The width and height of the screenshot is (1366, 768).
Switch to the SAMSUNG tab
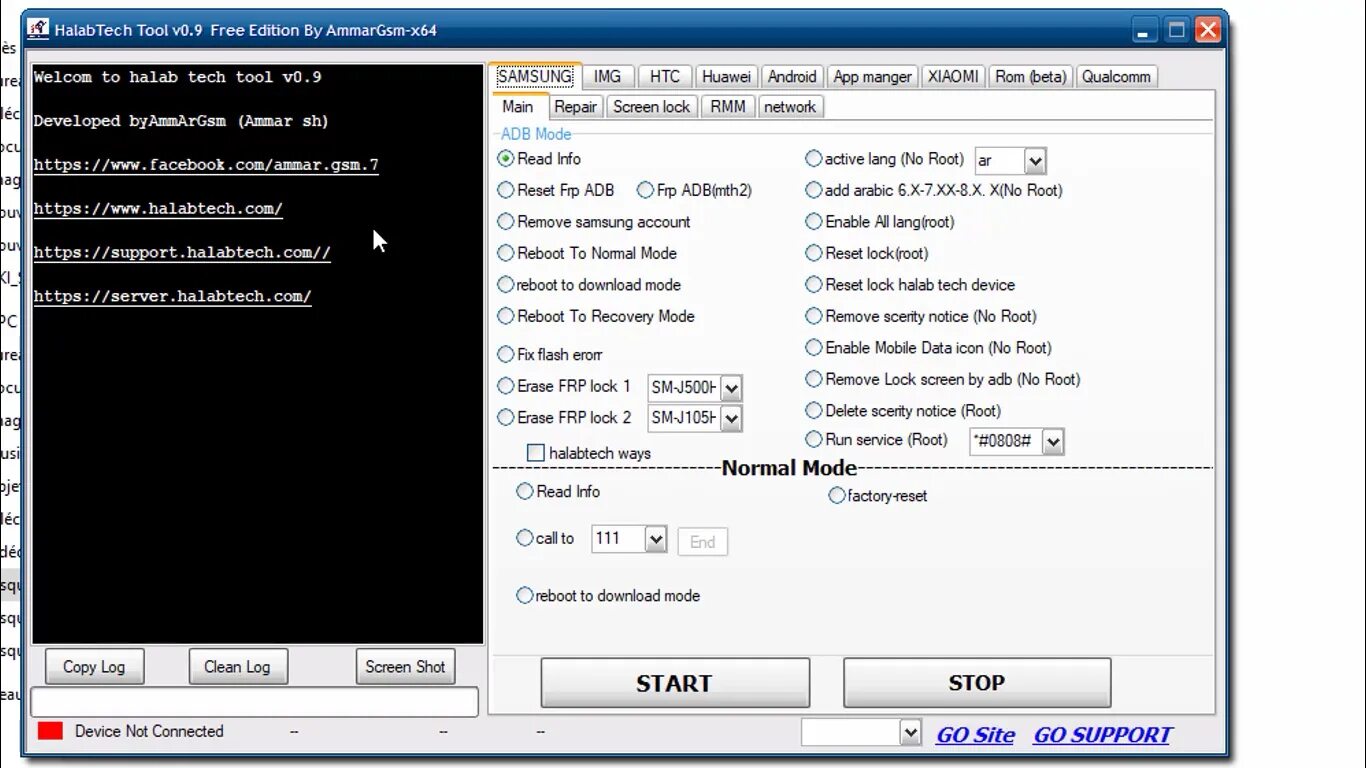pos(535,76)
